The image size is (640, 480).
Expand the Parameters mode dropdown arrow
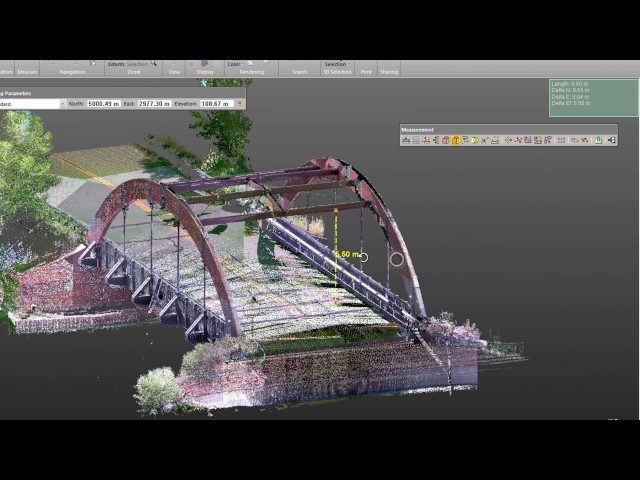(63, 104)
